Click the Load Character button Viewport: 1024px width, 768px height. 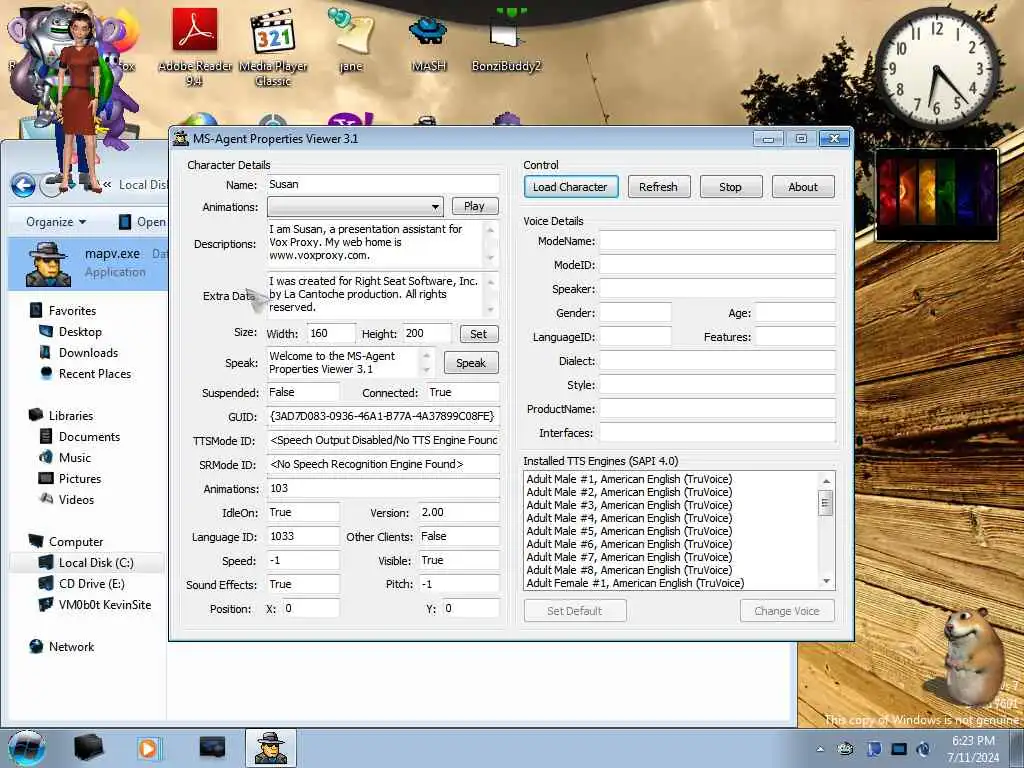[571, 187]
